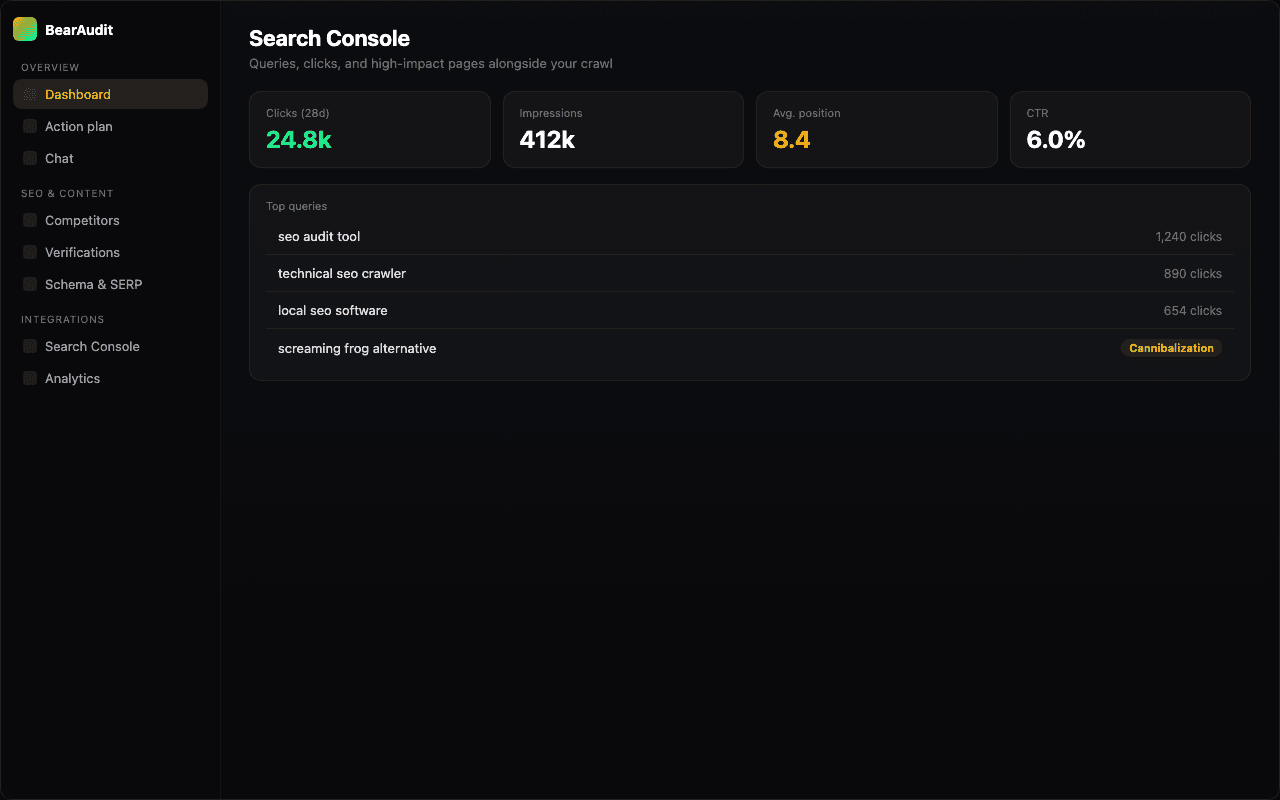
Task: Click the "Avg. position" card label
Action: click(x=807, y=113)
